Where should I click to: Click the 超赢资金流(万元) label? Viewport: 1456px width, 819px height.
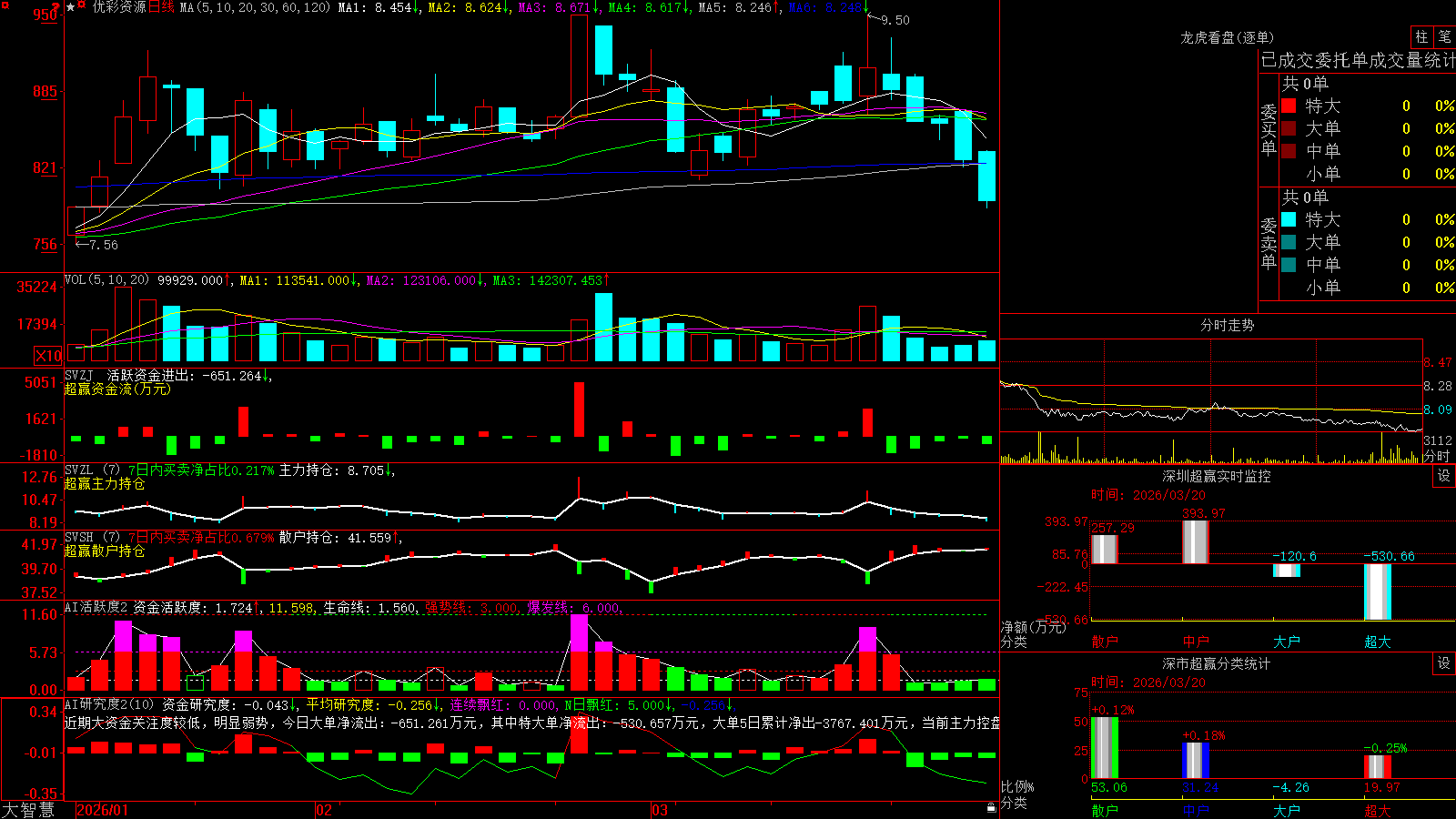pos(117,389)
